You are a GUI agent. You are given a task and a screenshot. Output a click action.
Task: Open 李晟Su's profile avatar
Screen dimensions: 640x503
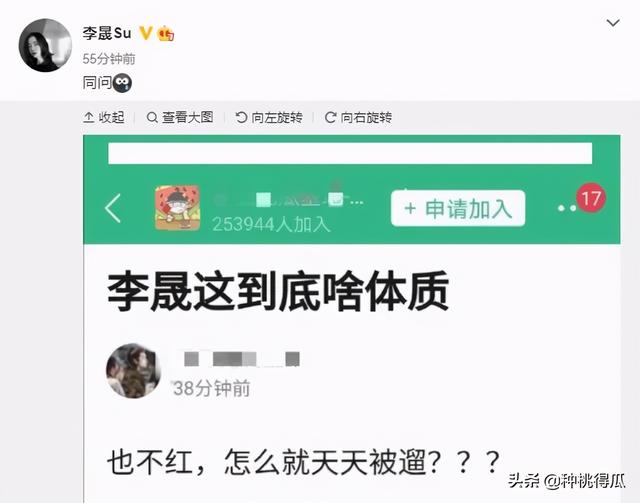pyautogui.click(x=45, y=45)
